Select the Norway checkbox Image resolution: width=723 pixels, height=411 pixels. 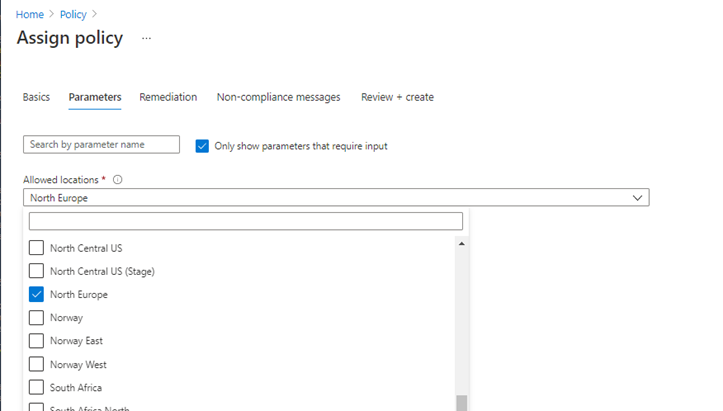pyautogui.click(x=37, y=318)
